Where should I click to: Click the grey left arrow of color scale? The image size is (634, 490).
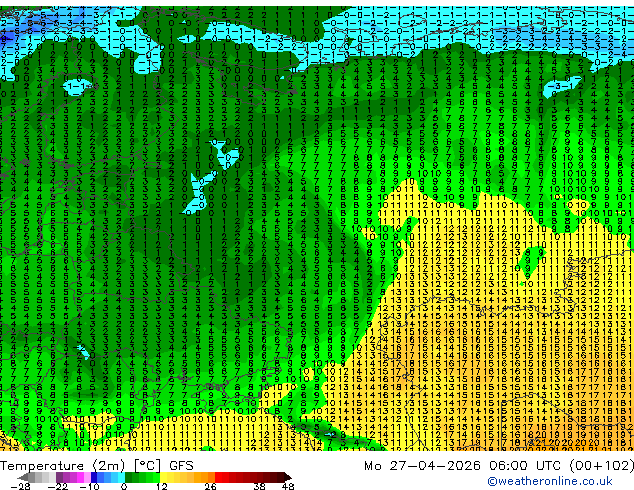(22, 477)
